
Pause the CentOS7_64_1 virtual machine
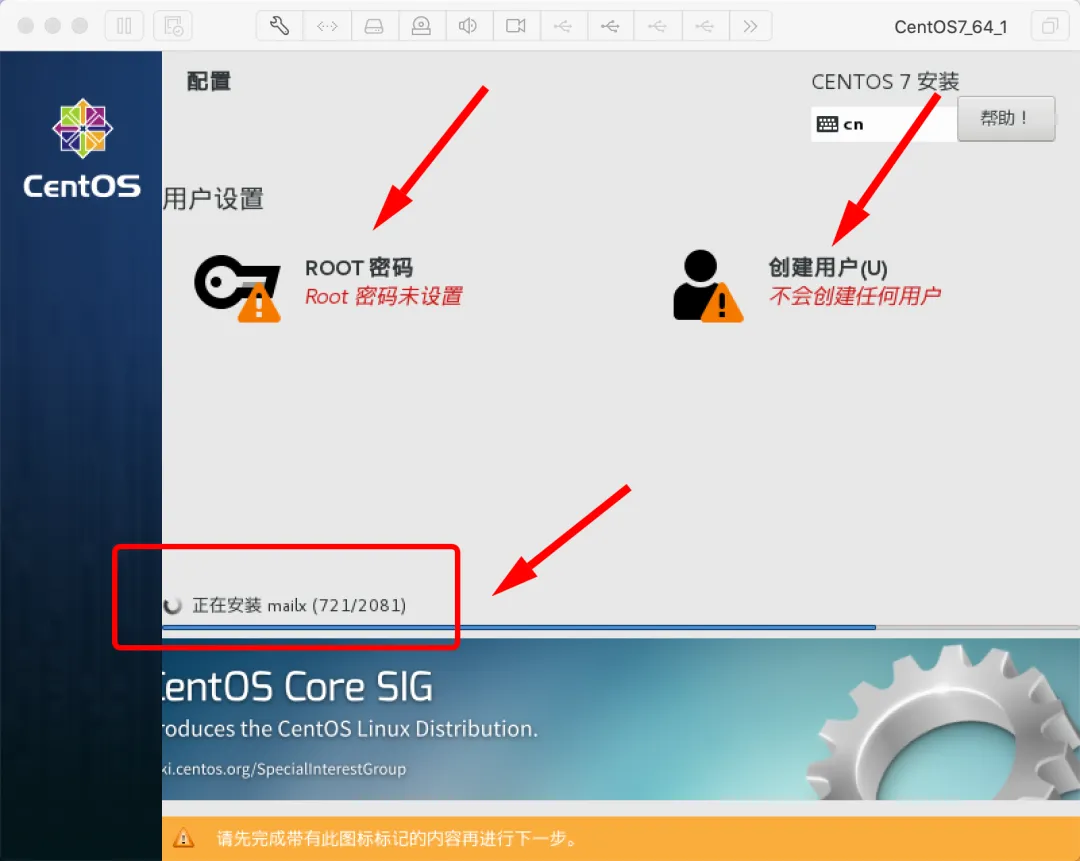pos(125,25)
